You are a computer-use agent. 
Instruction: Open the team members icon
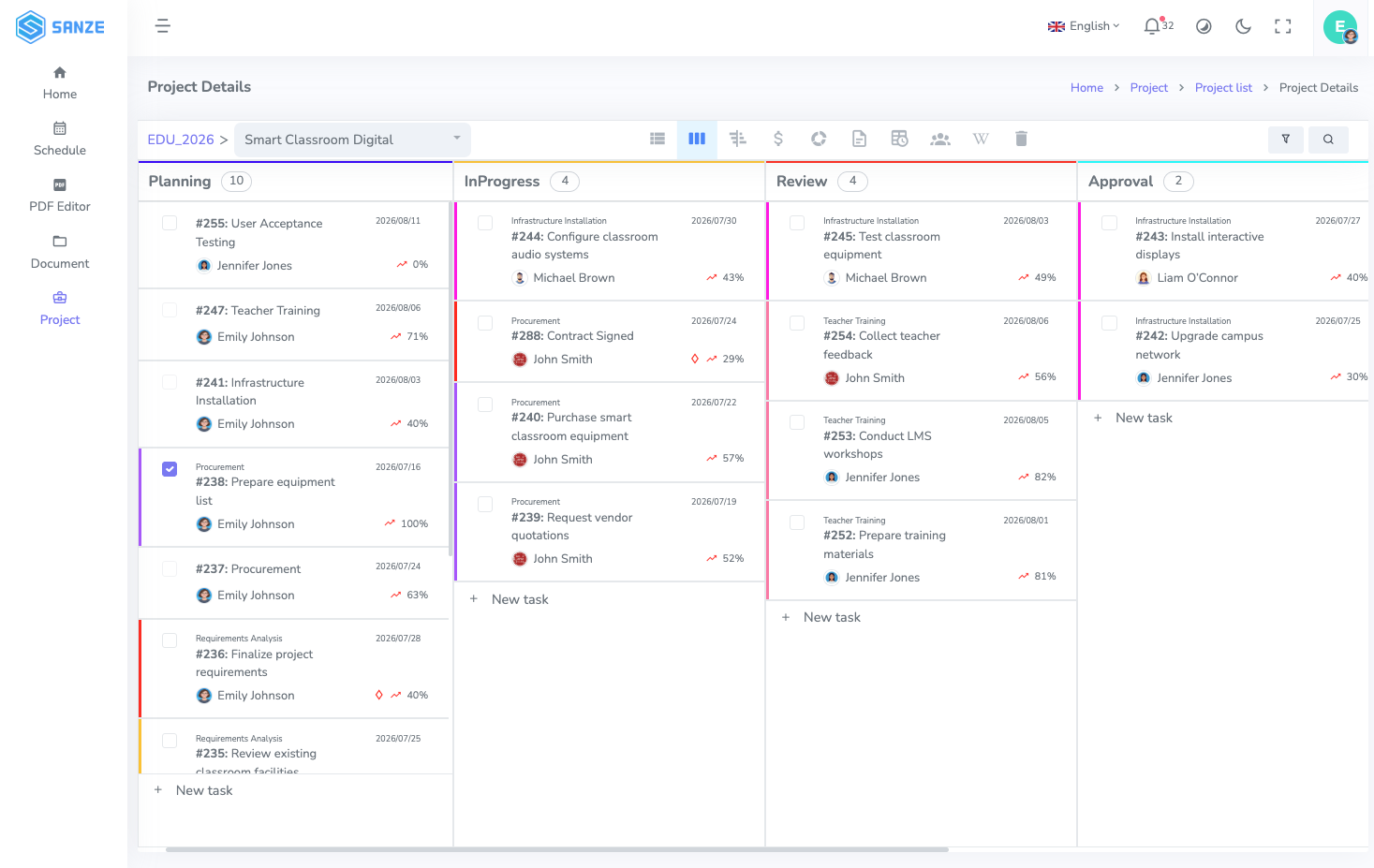pyautogui.click(x=940, y=139)
